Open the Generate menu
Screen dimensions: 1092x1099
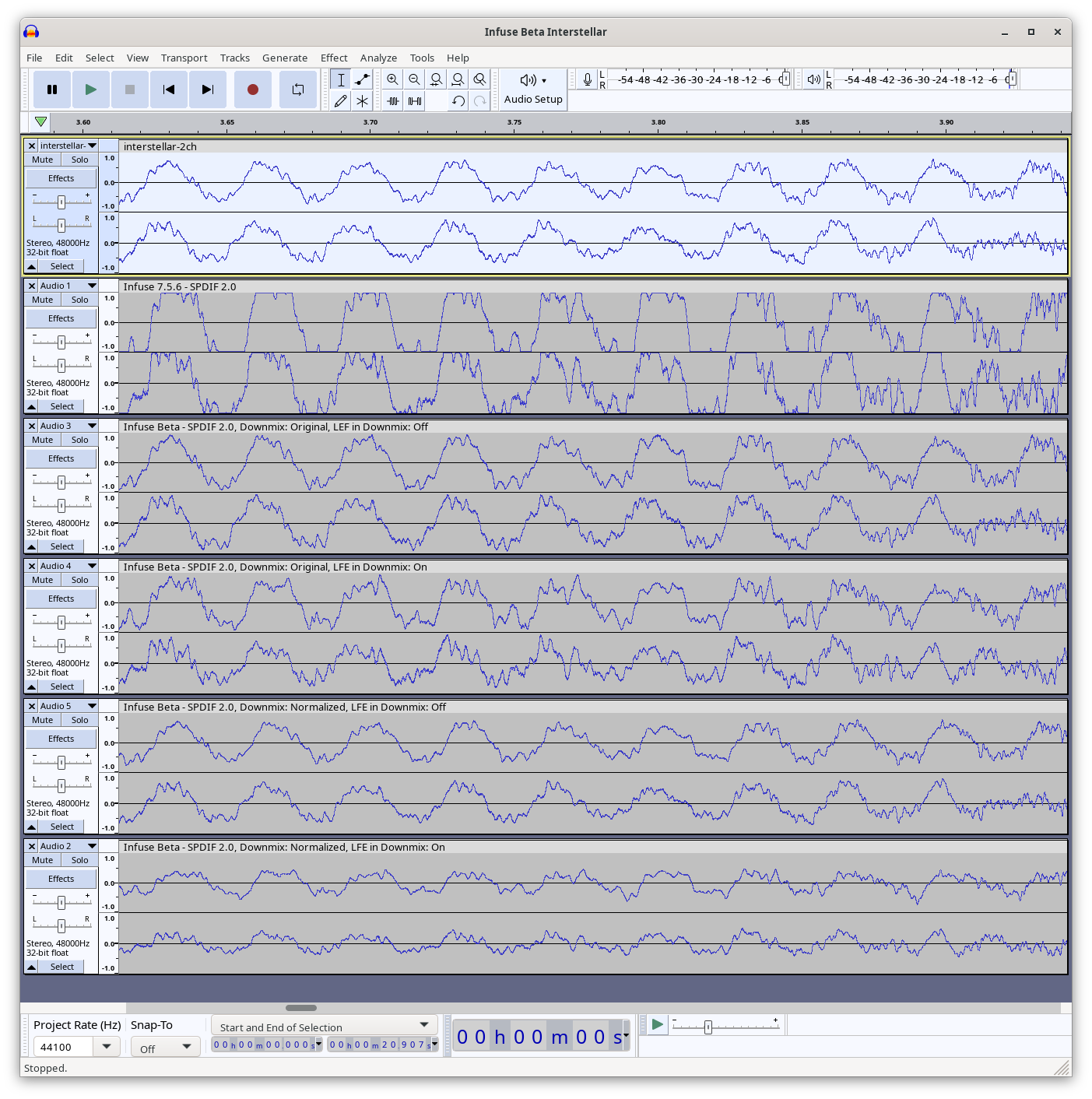[x=285, y=58]
